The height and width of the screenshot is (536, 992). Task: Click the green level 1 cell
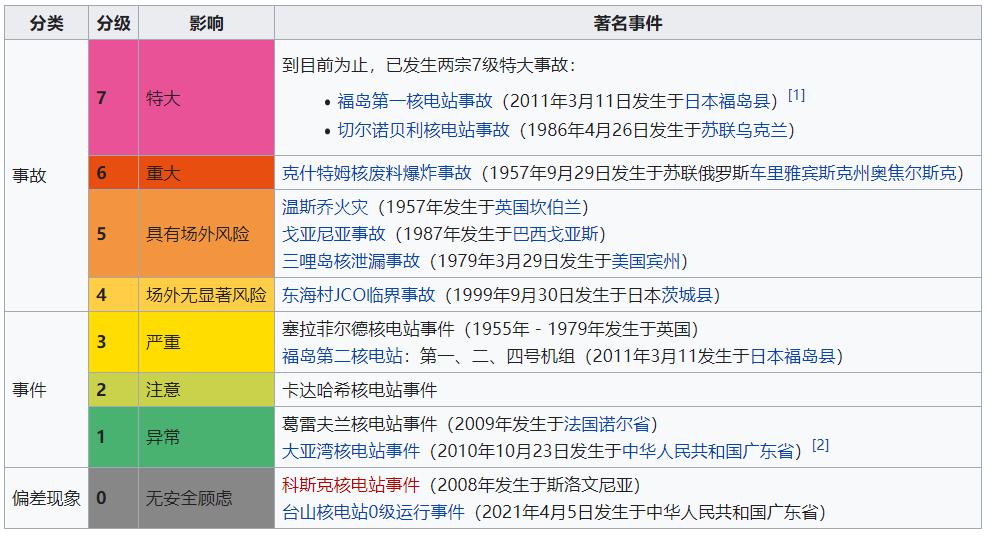114,437
